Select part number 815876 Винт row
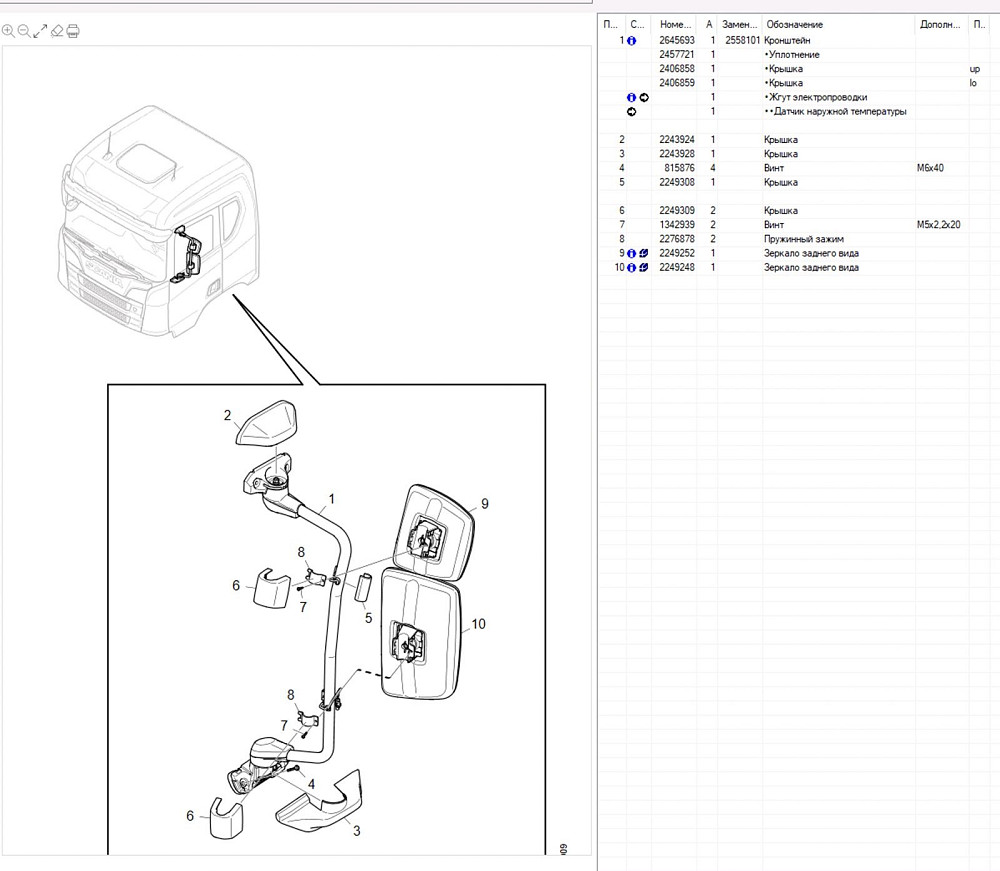 click(676, 169)
